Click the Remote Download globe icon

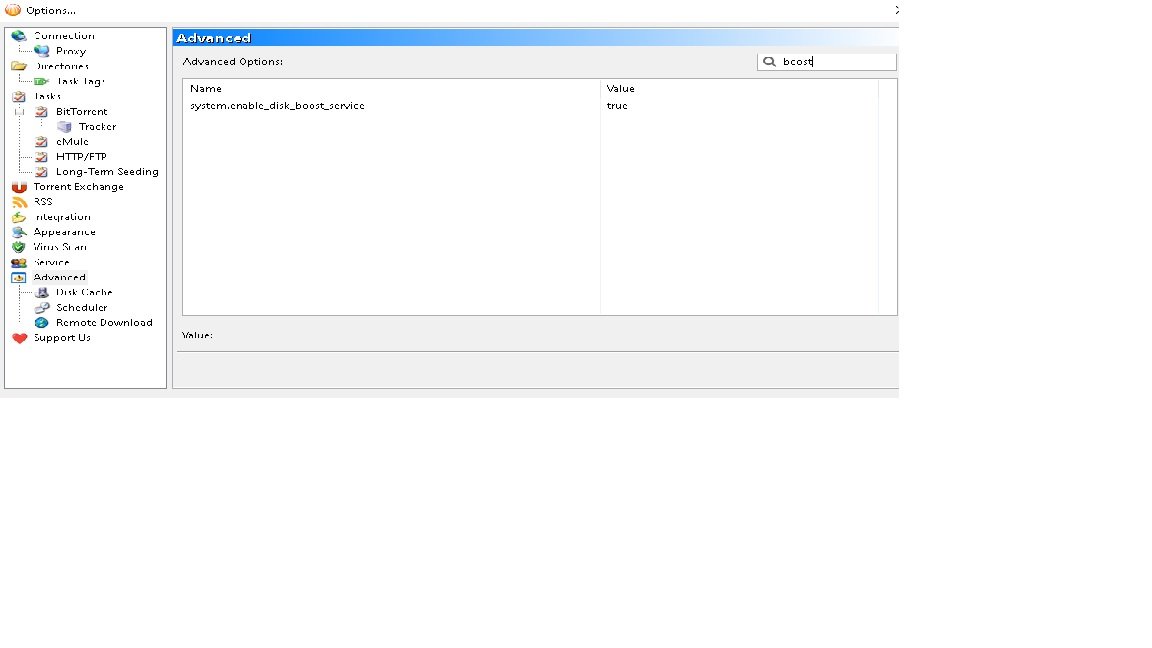[41, 323]
